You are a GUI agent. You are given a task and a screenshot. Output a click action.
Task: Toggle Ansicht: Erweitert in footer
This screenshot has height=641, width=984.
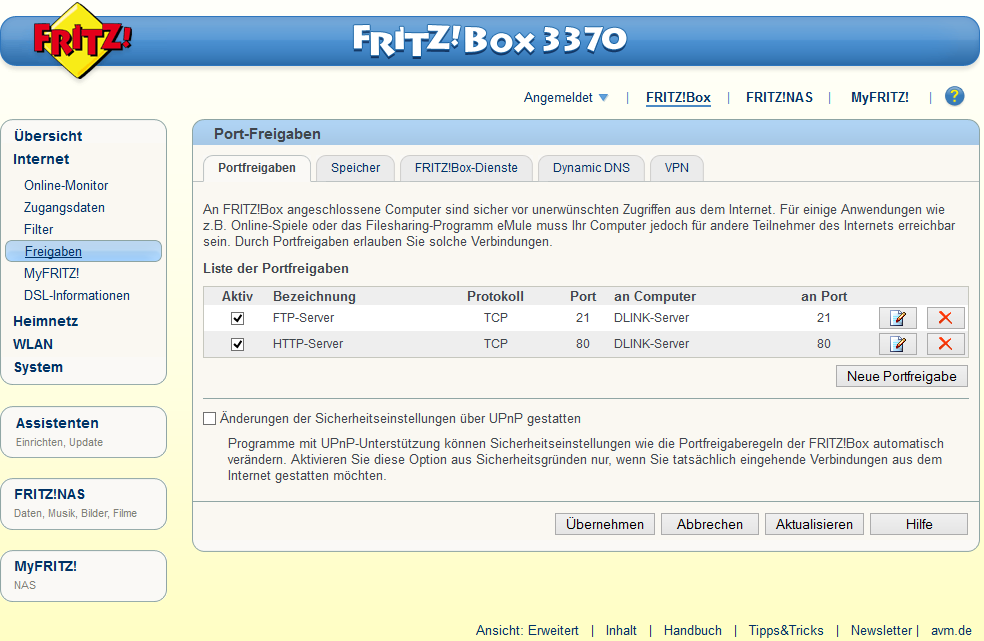527,630
